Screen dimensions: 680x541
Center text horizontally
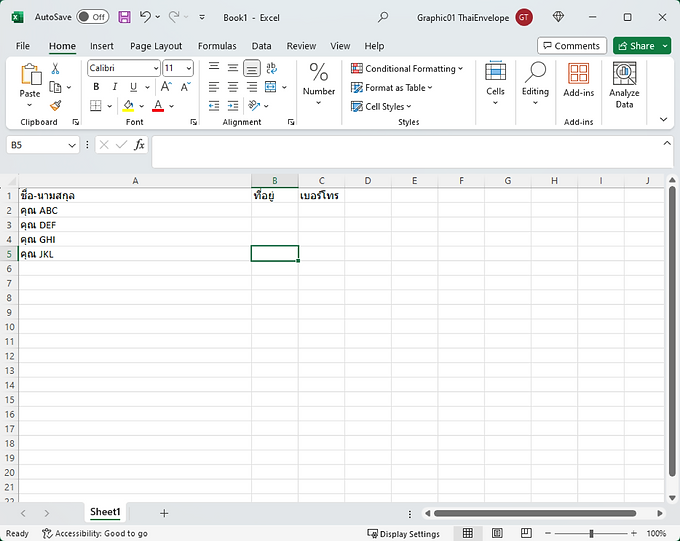(233, 87)
